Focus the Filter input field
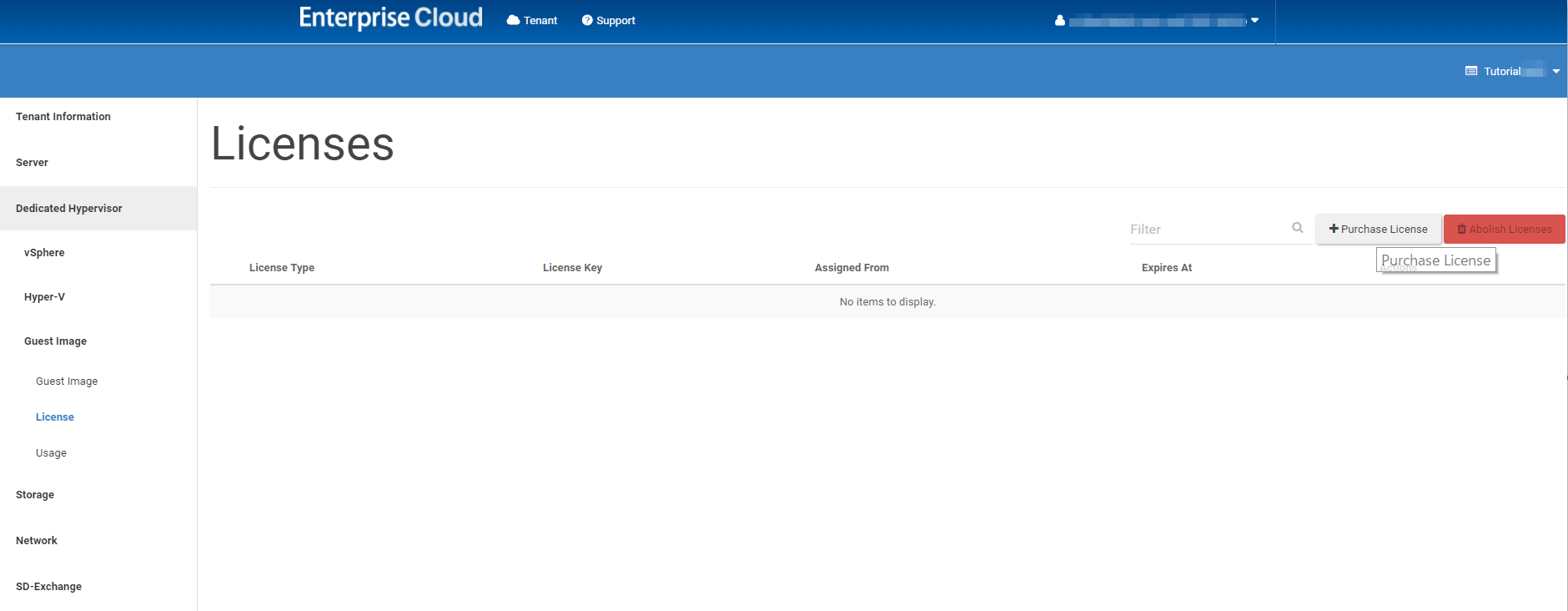Screen dimensions: 1568x611 1205,230
